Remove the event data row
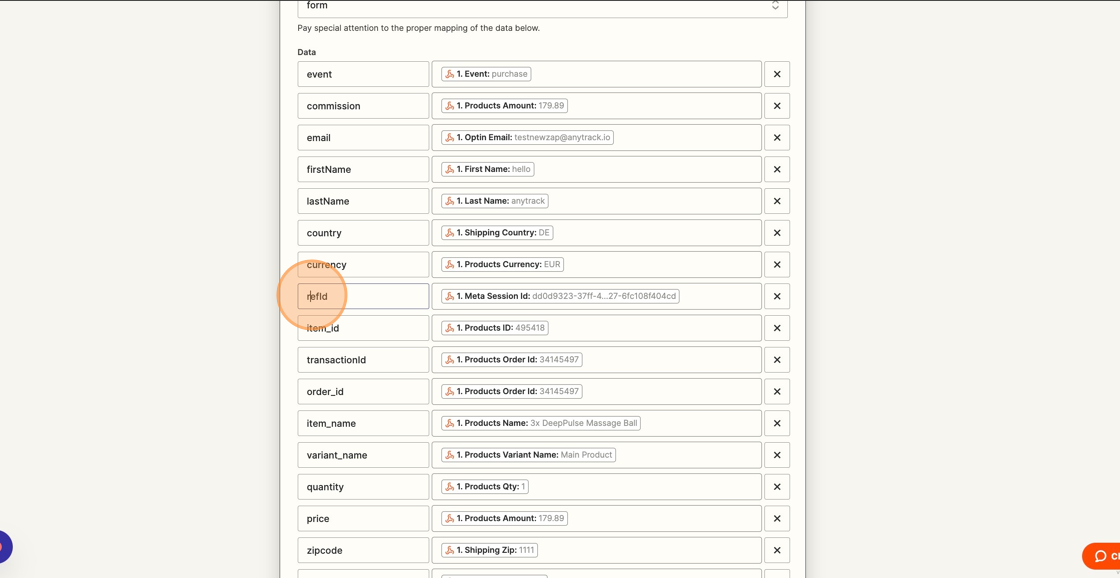 coord(776,74)
